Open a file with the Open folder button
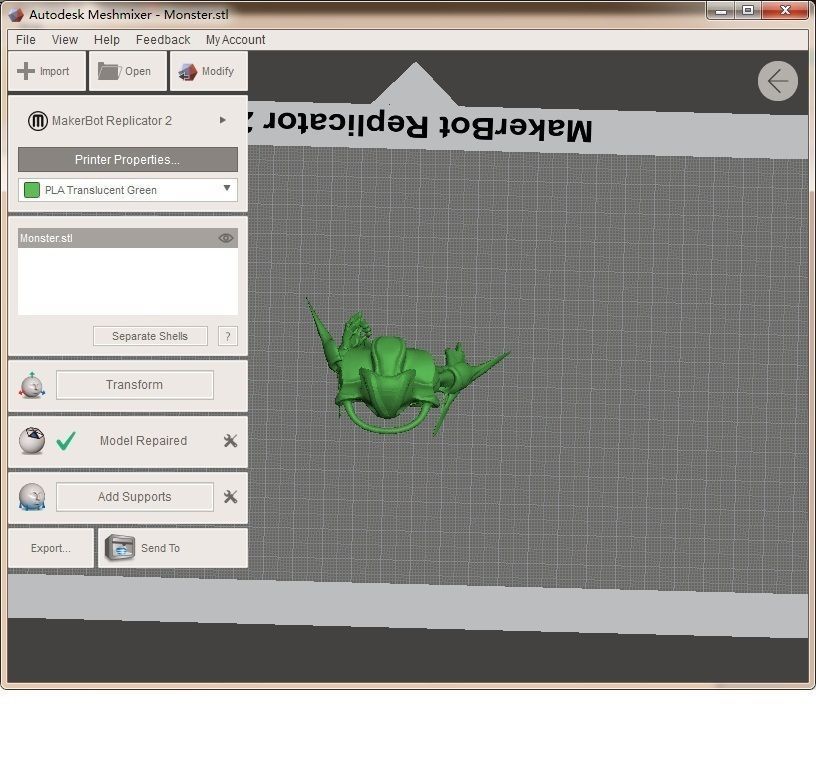 [128, 71]
